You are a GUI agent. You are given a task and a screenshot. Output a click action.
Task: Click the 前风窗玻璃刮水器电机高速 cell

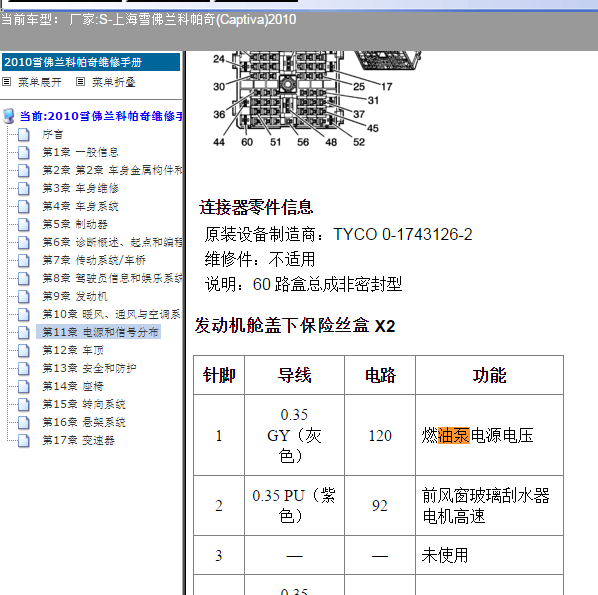pos(489,505)
